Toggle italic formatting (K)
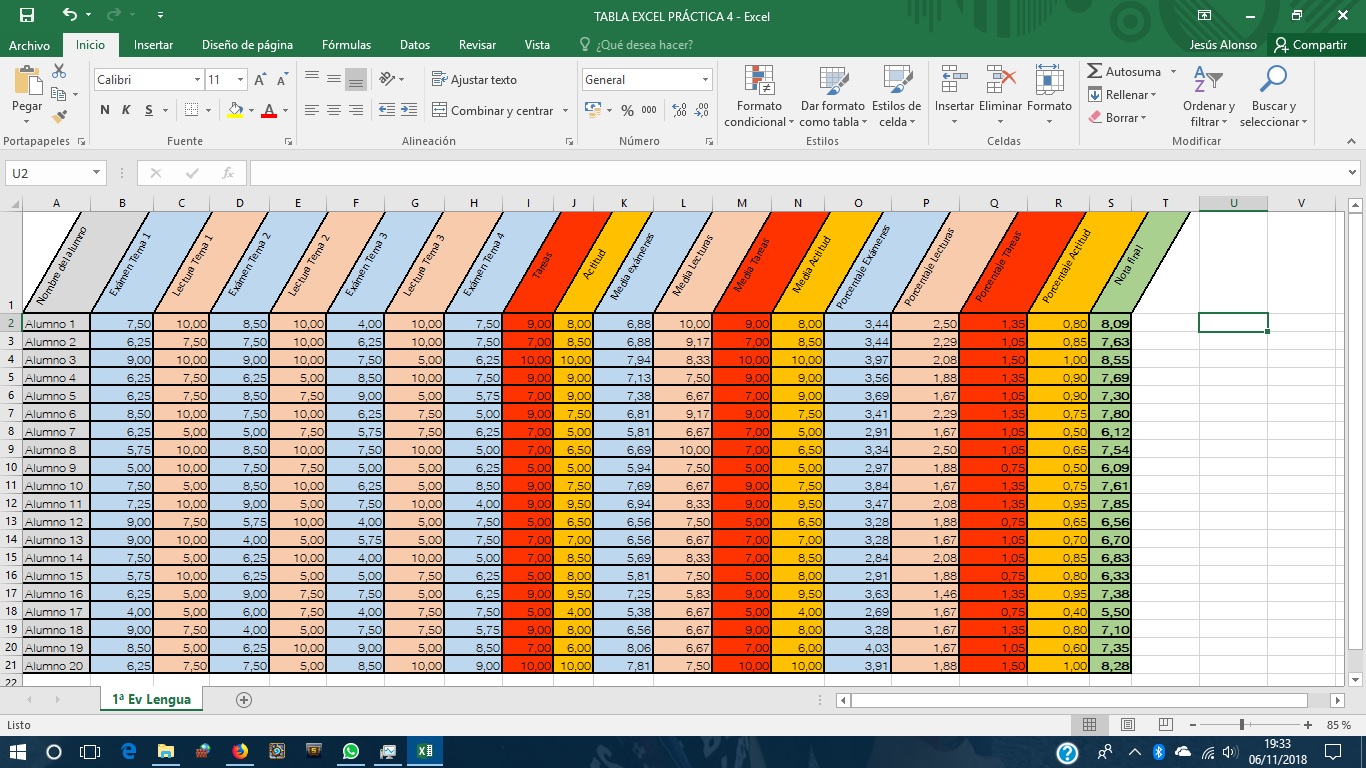 click(x=127, y=110)
